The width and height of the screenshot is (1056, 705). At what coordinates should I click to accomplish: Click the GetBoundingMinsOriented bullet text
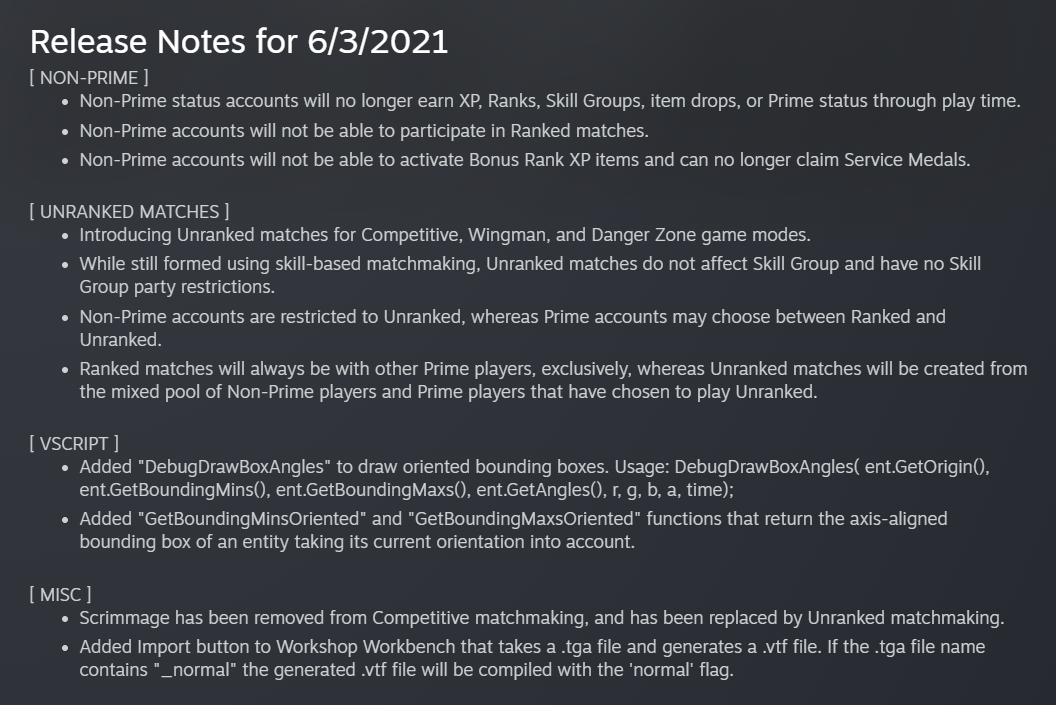coord(513,530)
